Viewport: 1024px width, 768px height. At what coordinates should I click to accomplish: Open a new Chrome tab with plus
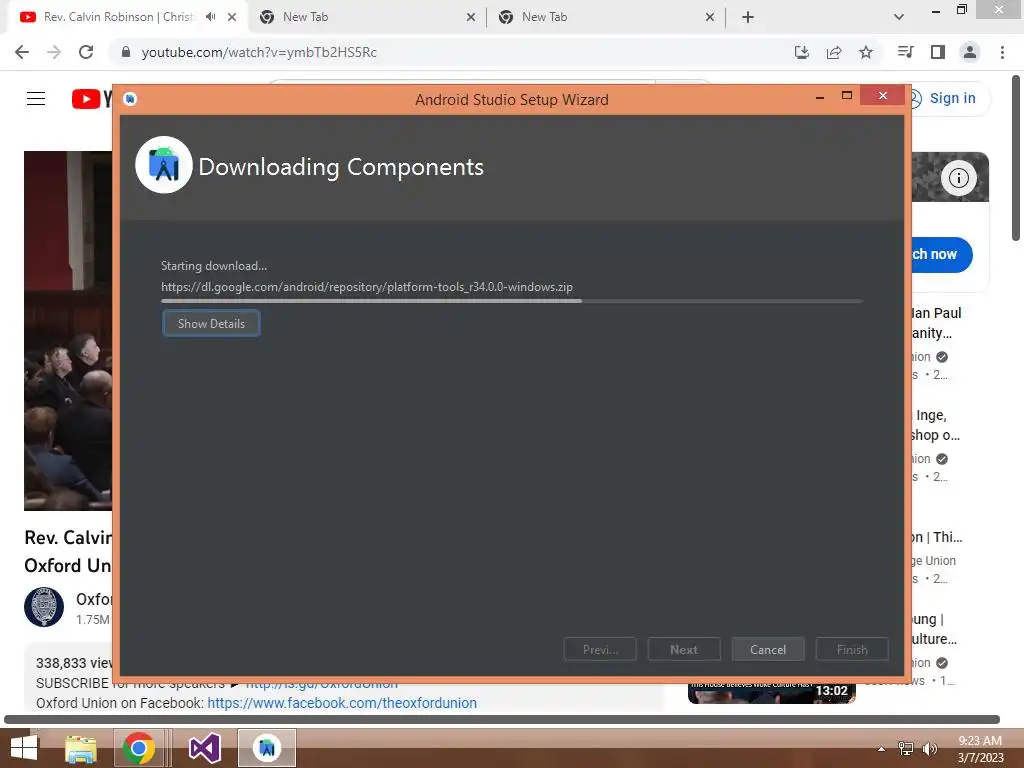(x=748, y=17)
